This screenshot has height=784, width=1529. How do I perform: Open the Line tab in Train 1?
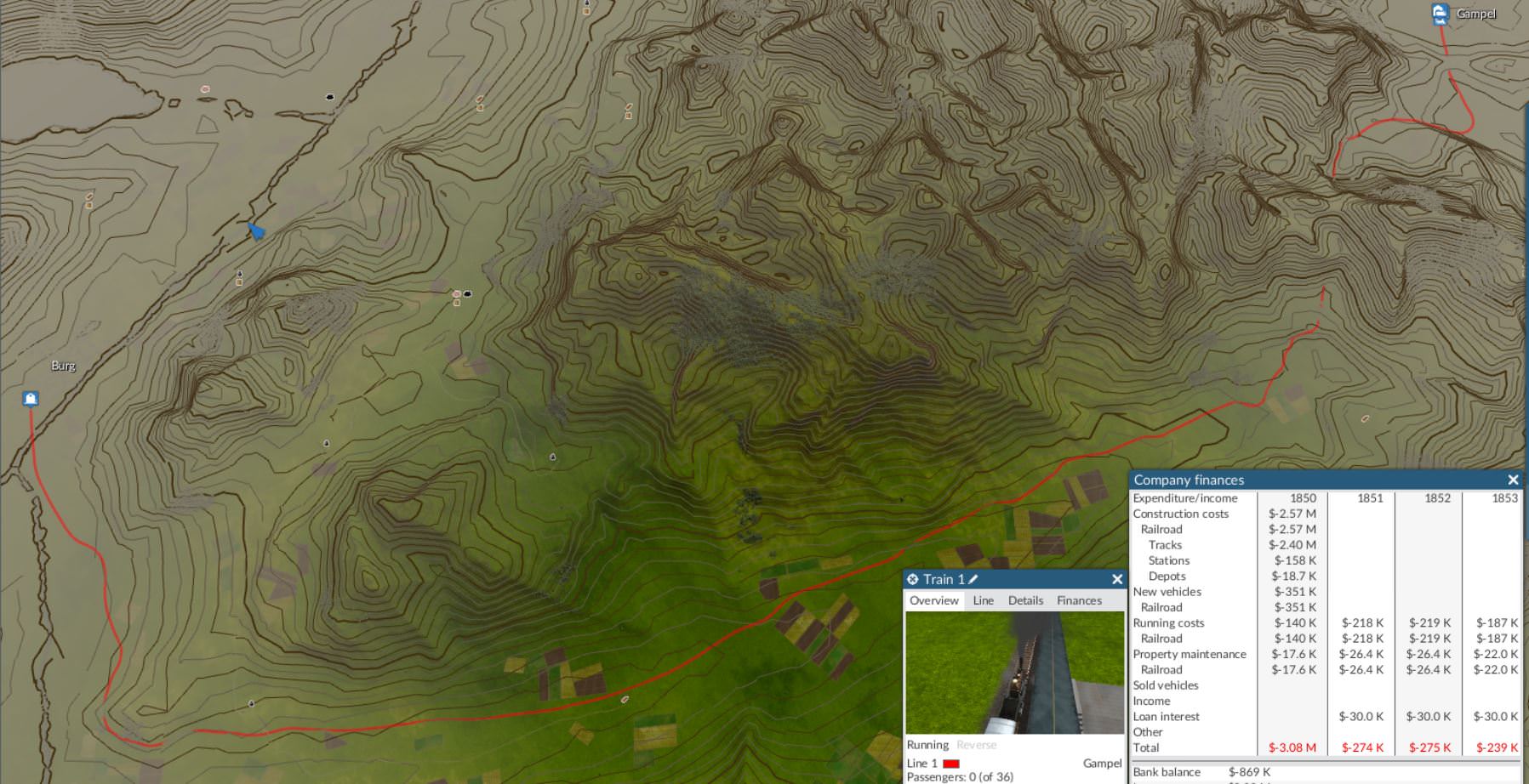pos(983,600)
